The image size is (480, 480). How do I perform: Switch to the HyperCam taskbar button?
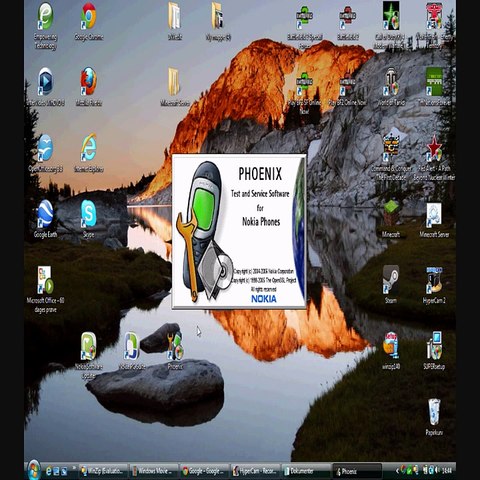[x=255, y=471]
